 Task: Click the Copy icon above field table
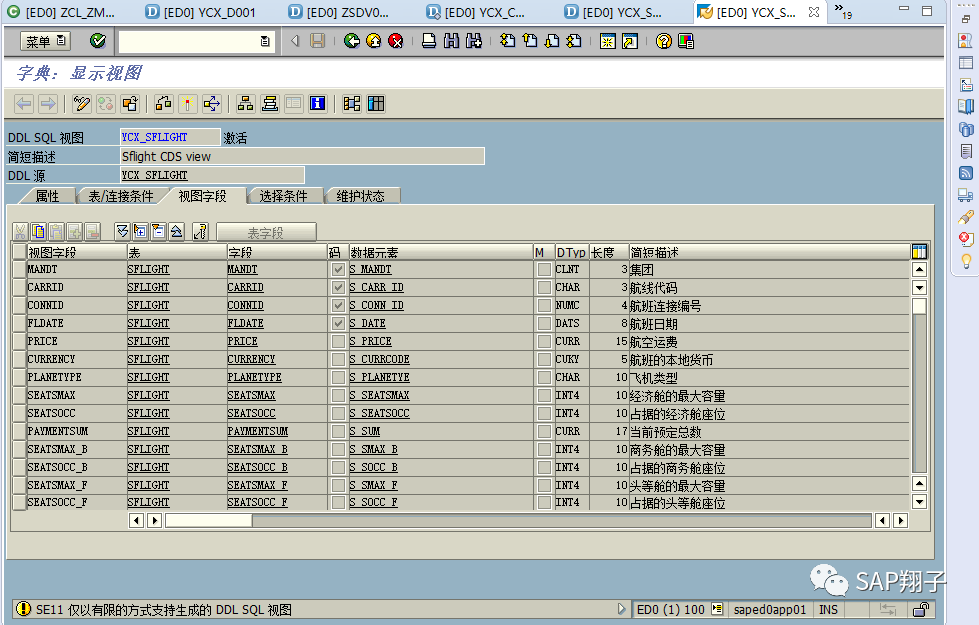coord(38,232)
